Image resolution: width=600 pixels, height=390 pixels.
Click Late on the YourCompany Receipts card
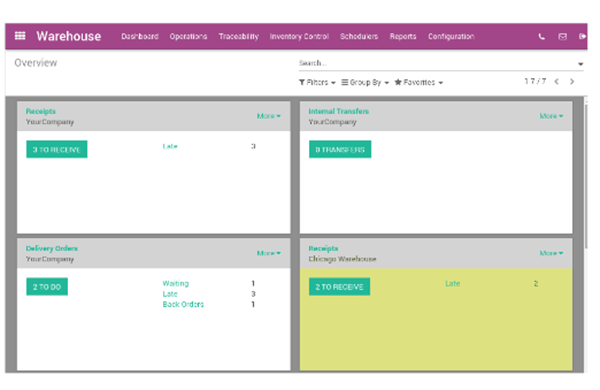point(170,146)
